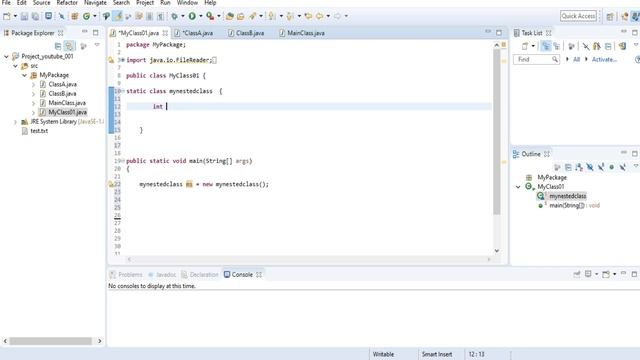This screenshot has width=640, height=360.
Task: Switch to the Problems tab
Action: pos(126,275)
